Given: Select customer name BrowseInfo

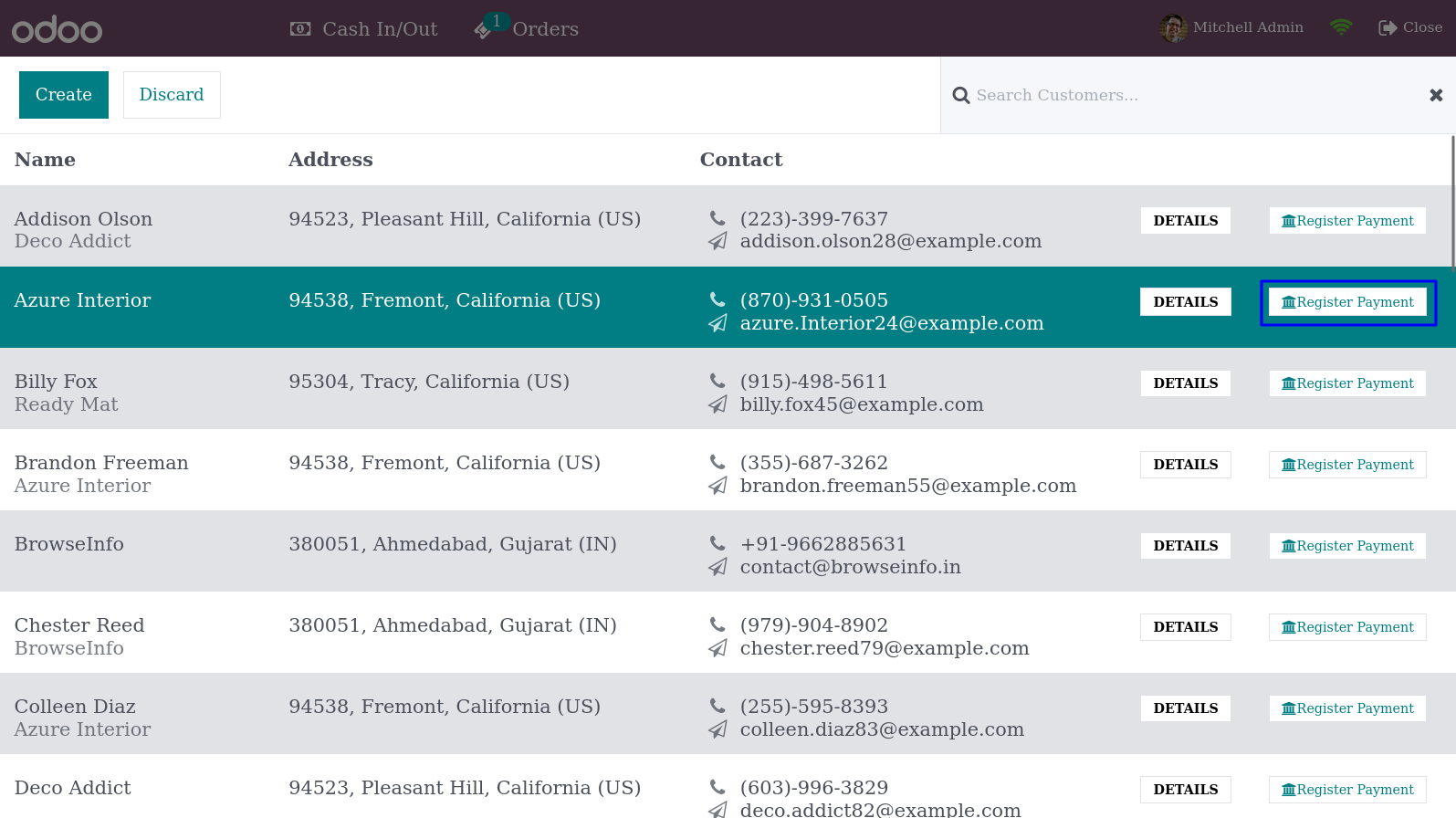Looking at the screenshot, I should pos(68,544).
